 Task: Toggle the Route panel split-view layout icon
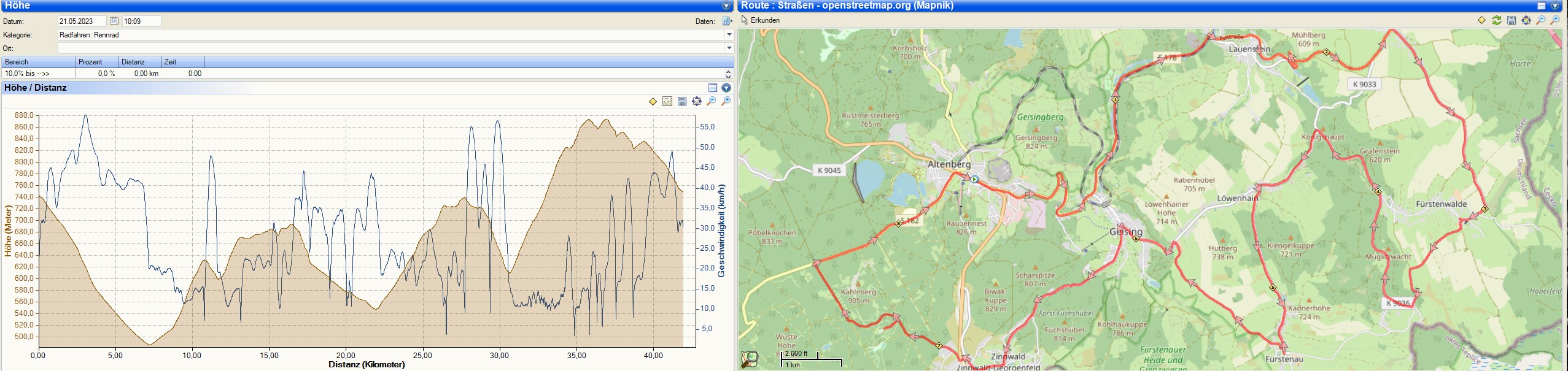click(1542, 6)
